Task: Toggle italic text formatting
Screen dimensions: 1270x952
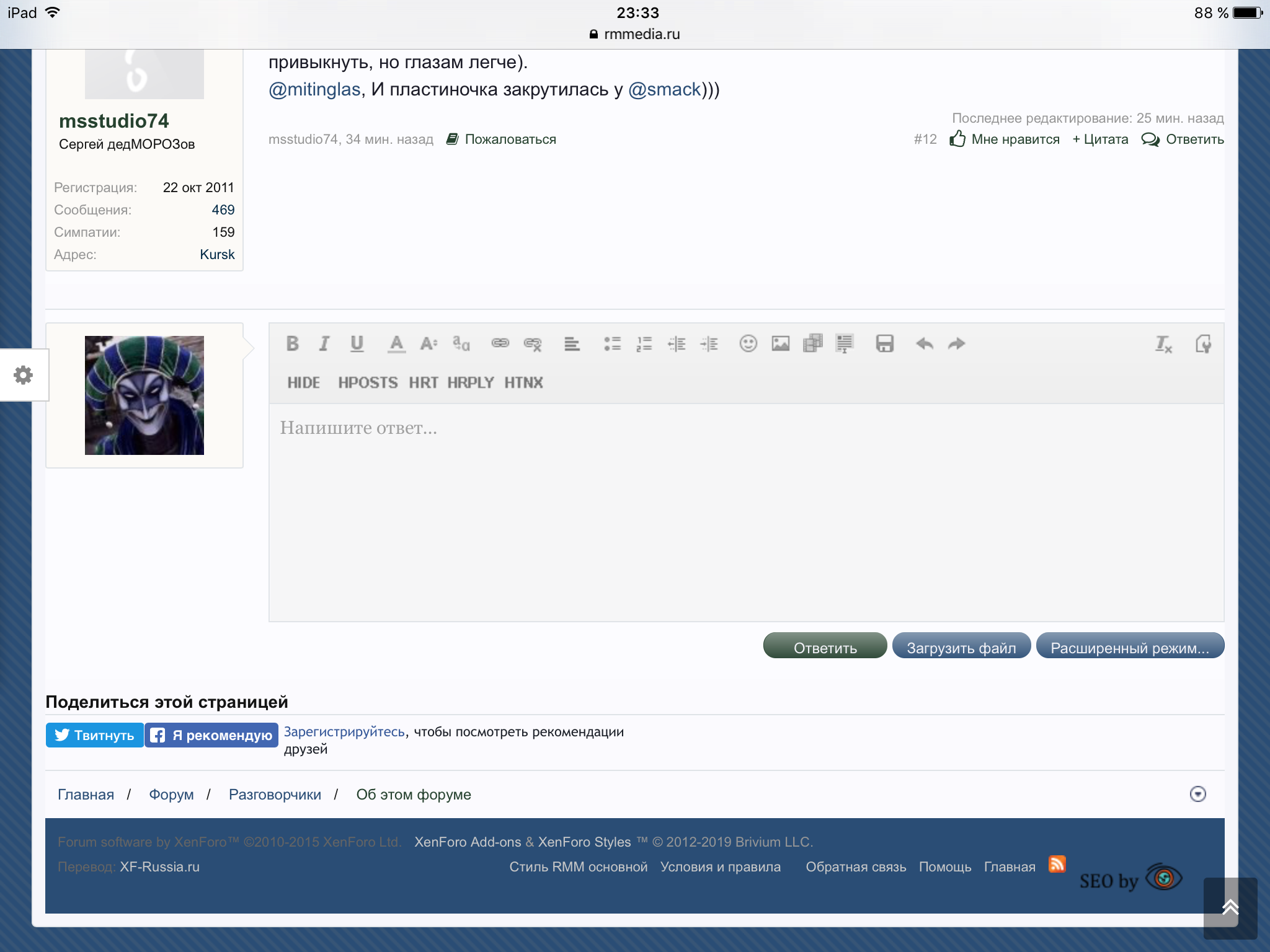Action: coord(324,343)
